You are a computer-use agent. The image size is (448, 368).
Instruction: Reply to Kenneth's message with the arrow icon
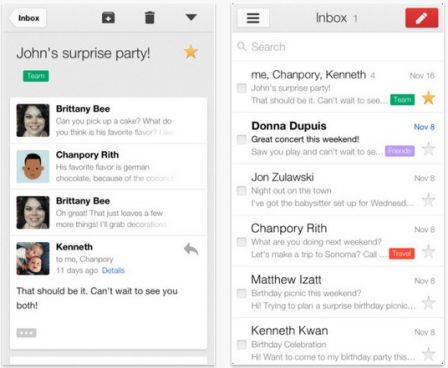[x=191, y=249]
